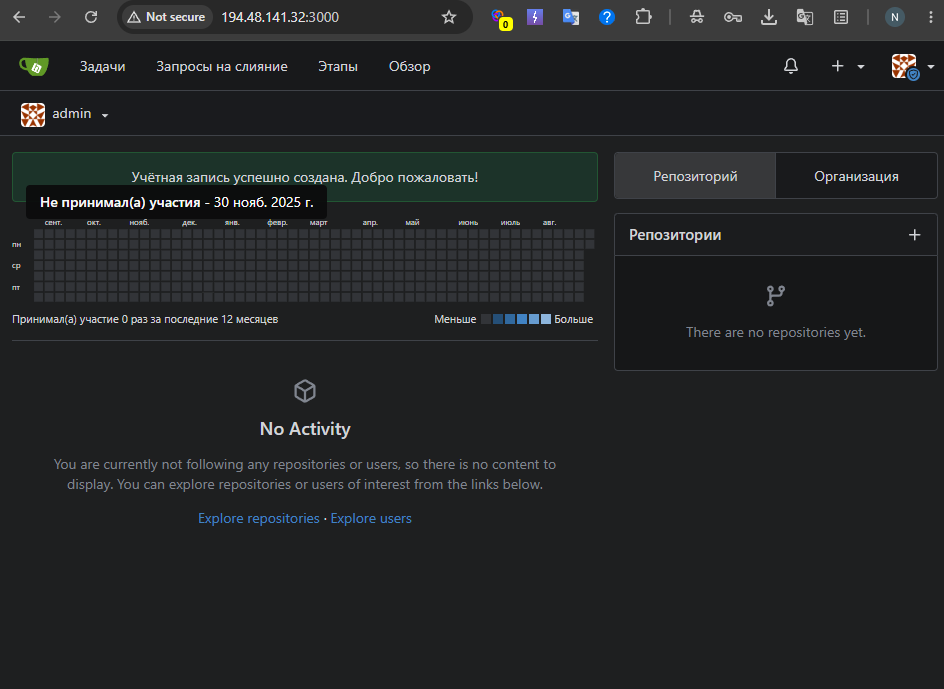The width and height of the screenshot is (944, 689).
Task: Click the Gitea teacup logo
Action: pos(34,66)
